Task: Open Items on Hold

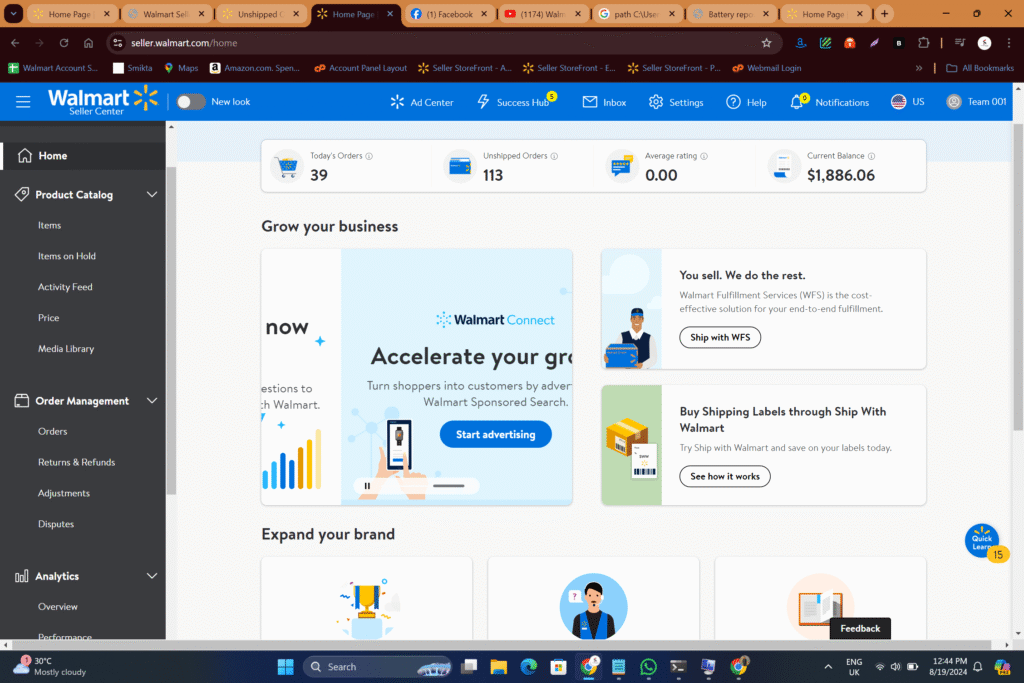Action: click(x=67, y=256)
